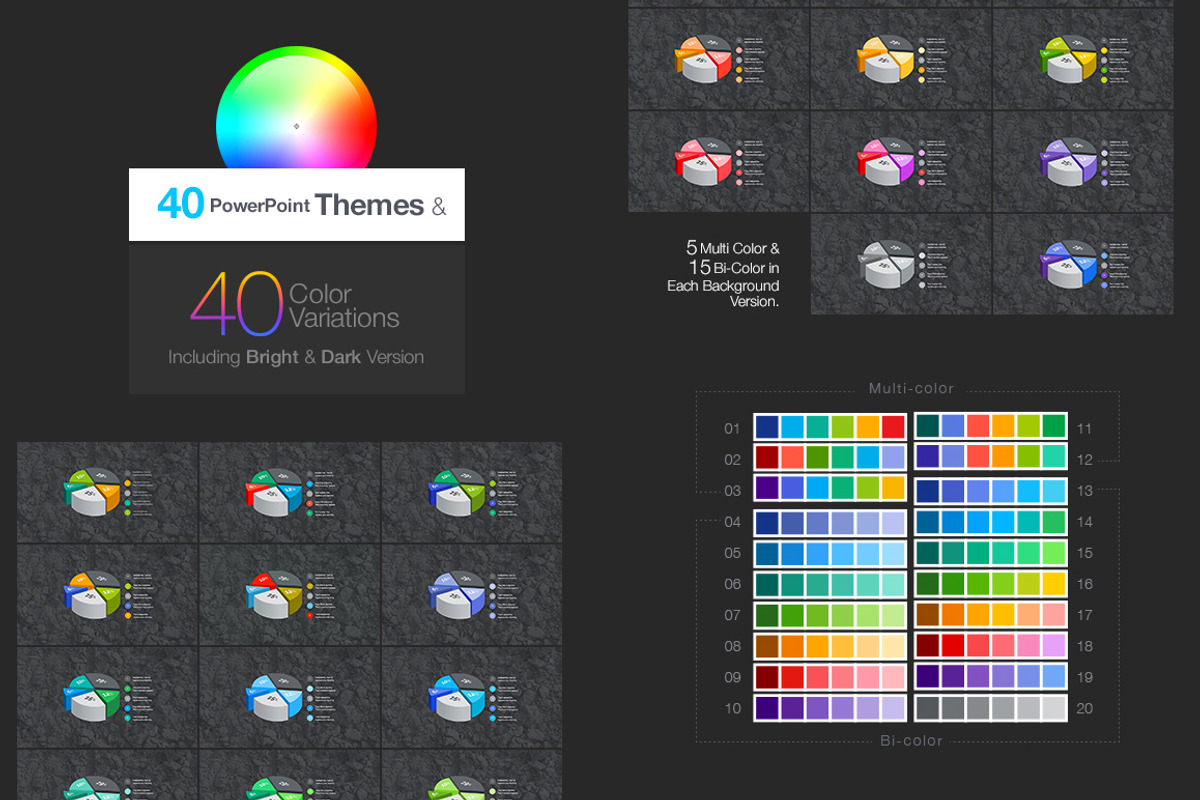Click the palette number label "07"

click(733, 615)
